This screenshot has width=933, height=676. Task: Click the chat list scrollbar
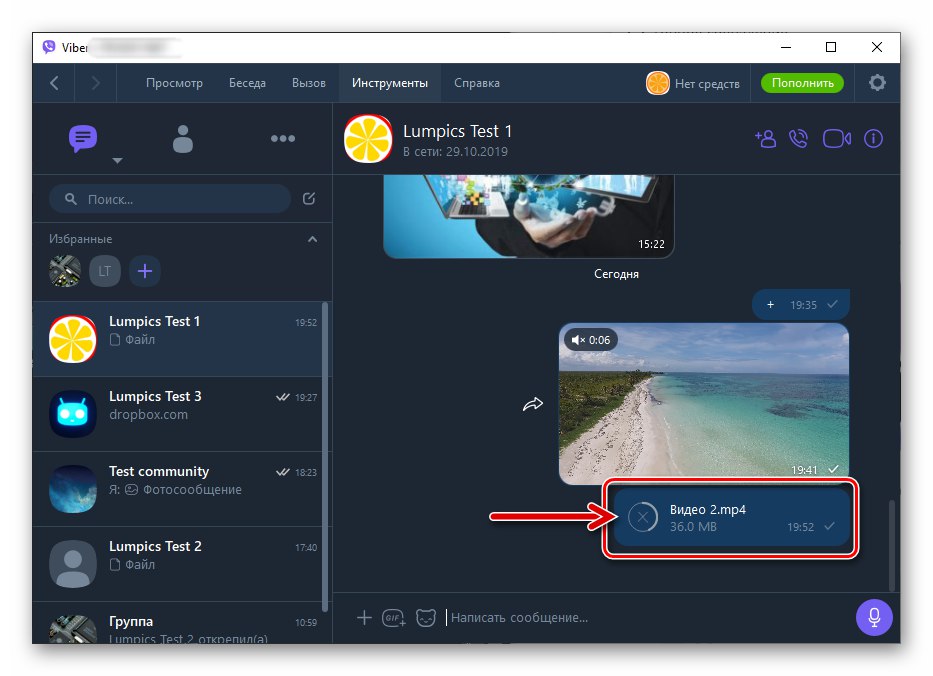[325, 457]
